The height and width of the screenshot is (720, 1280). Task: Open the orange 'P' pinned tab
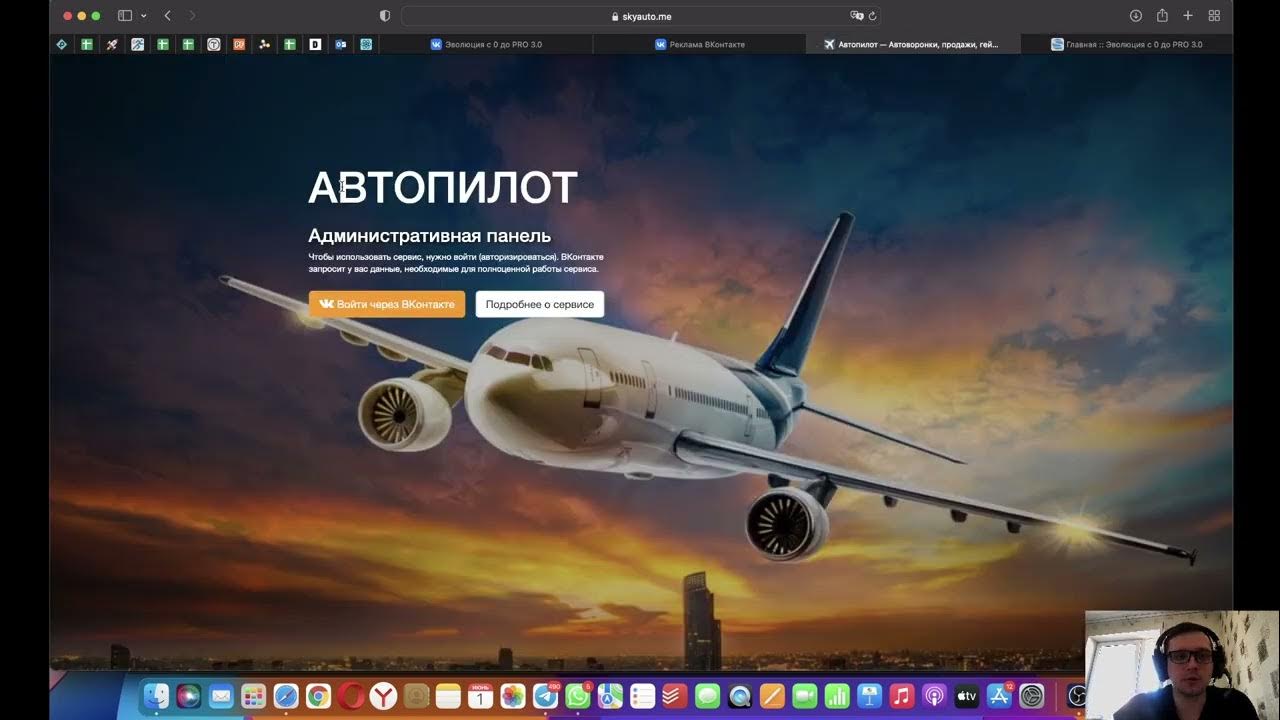pyautogui.click(x=239, y=44)
